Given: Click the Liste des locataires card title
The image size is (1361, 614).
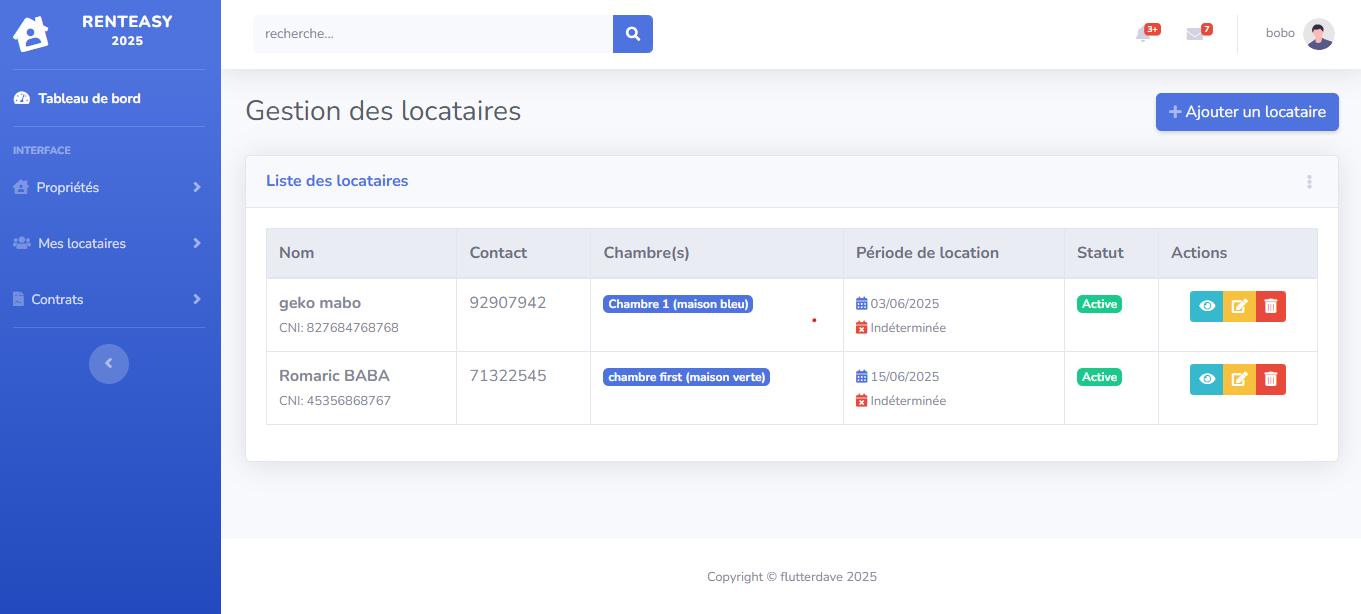Looking at the screenshot, I should coord(337,181).
